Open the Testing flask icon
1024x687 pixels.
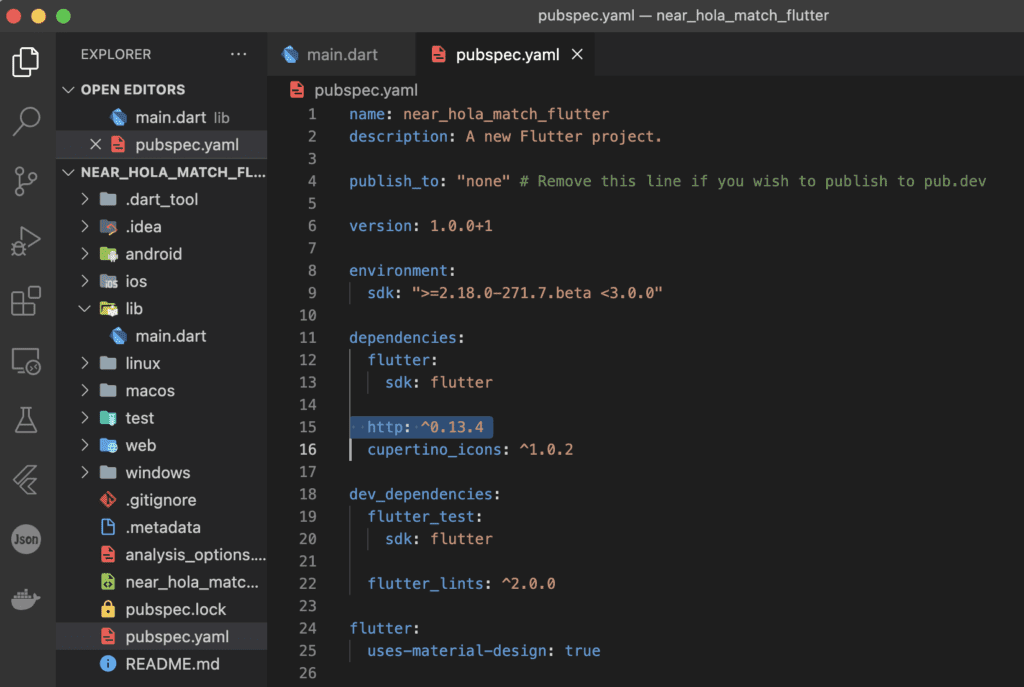tap(25, 420)
